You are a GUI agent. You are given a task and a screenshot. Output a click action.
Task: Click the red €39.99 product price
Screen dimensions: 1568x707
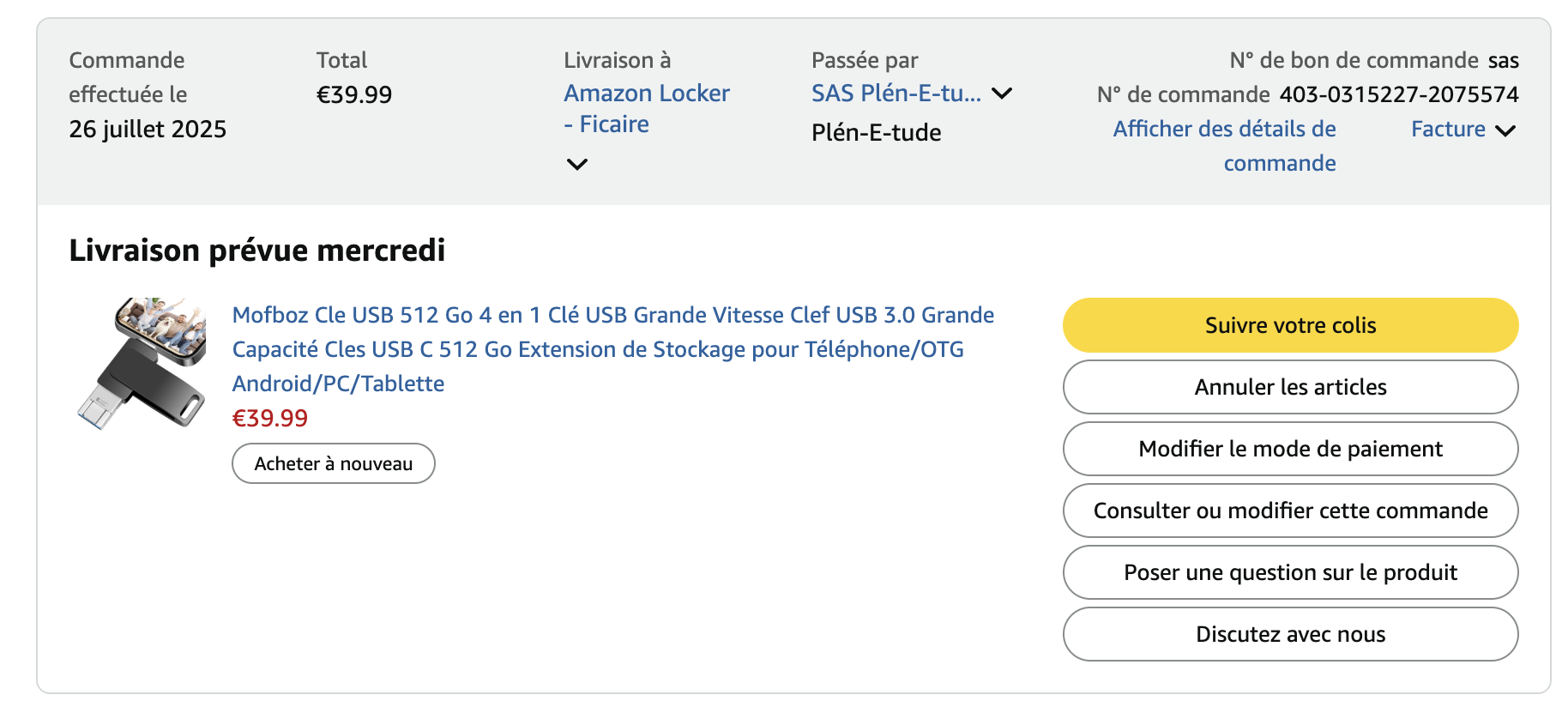[270, 418]
